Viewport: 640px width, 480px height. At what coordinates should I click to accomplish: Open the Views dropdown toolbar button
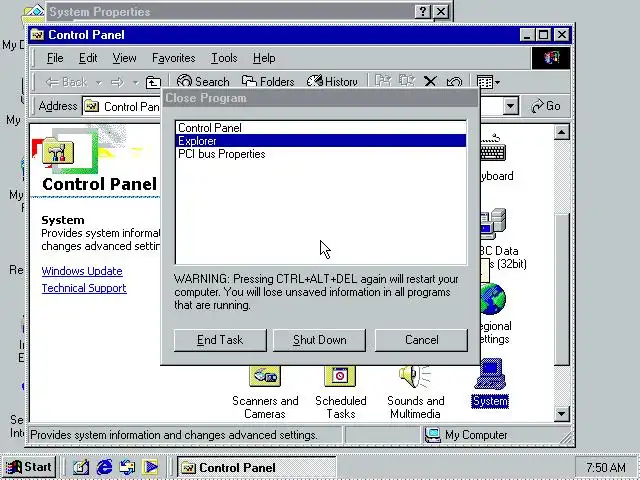(488, 82)
